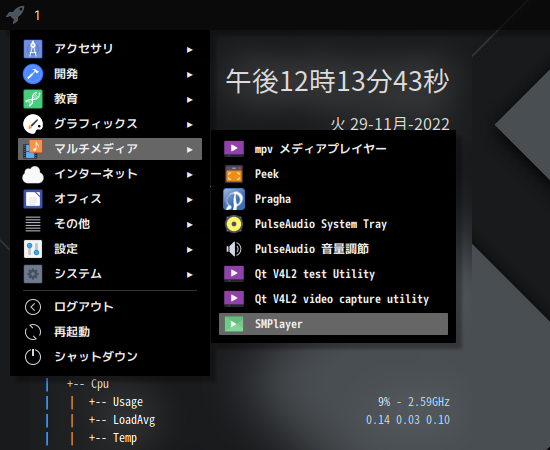Image resolution: width=550 pixels, height=450 pixels.
Task: Expand the 開発 submenu arrow
Action: click(190, 75)
